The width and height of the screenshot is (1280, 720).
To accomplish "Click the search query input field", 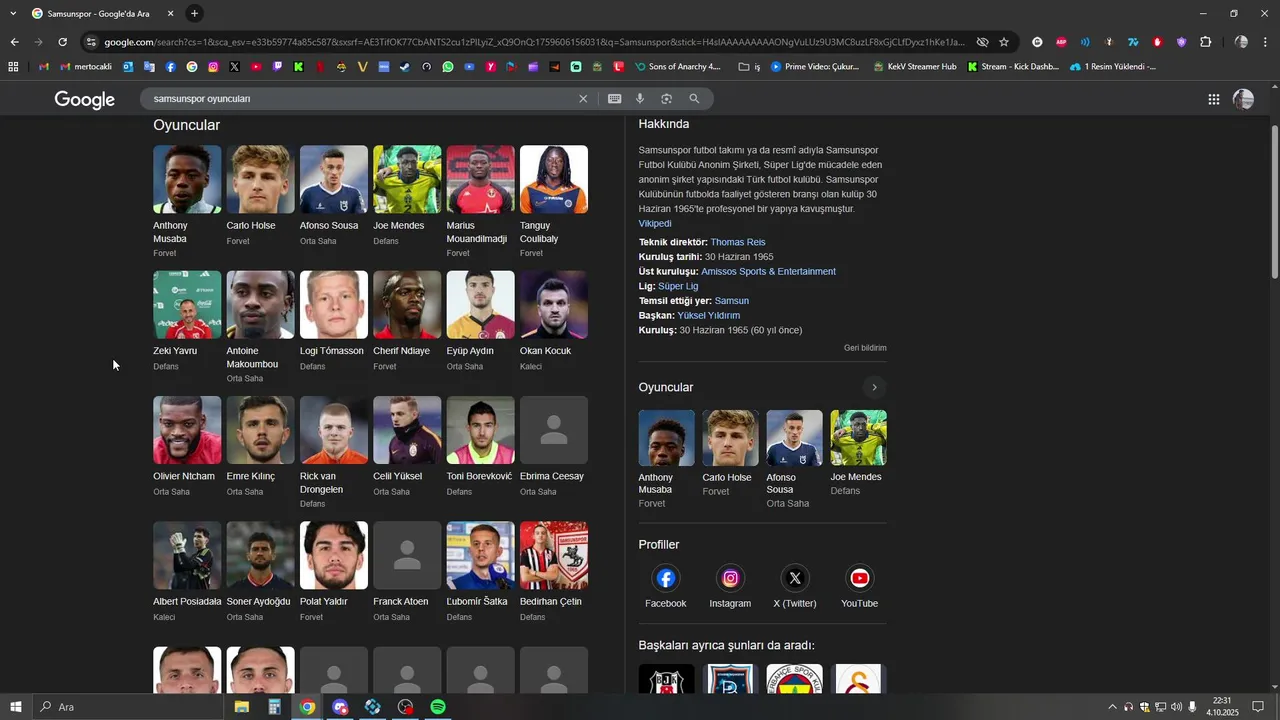I will 360,99.
